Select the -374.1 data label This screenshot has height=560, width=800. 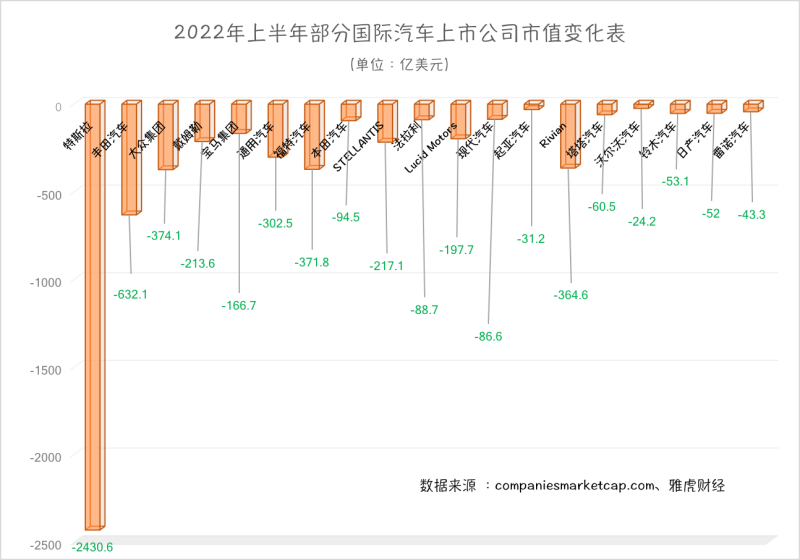pyautogui.click(x=163, y=236)
